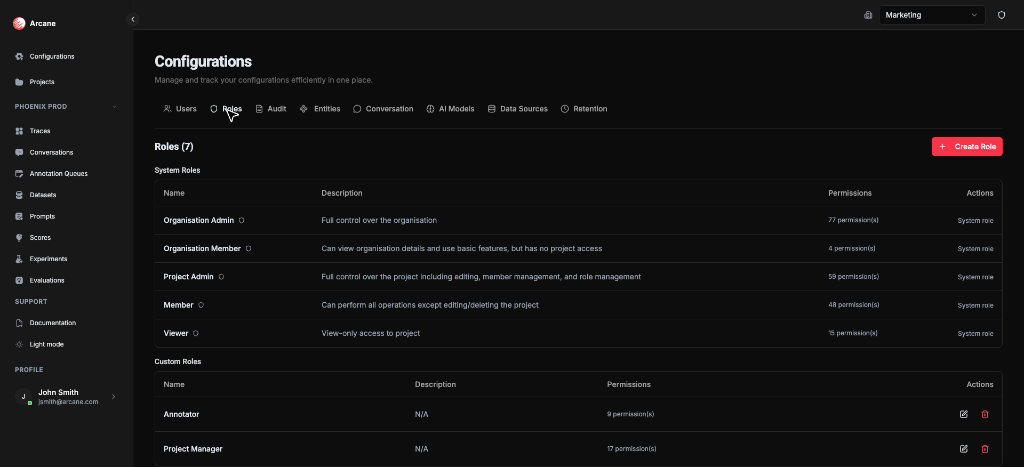Screen dimensions: 1024x467
Task: Open the Documentation link
Action: [52, 323]
